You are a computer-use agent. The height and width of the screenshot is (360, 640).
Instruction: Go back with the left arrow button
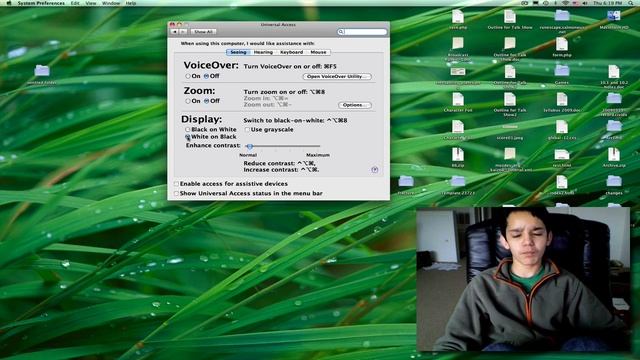(x=174, y=31)
